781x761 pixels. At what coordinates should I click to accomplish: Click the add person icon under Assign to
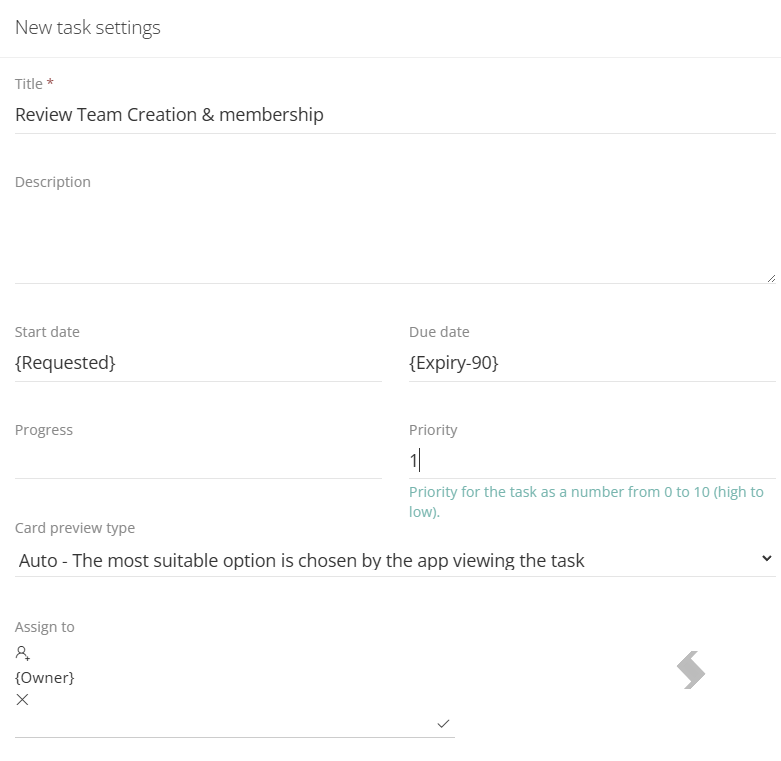point(22,653)
